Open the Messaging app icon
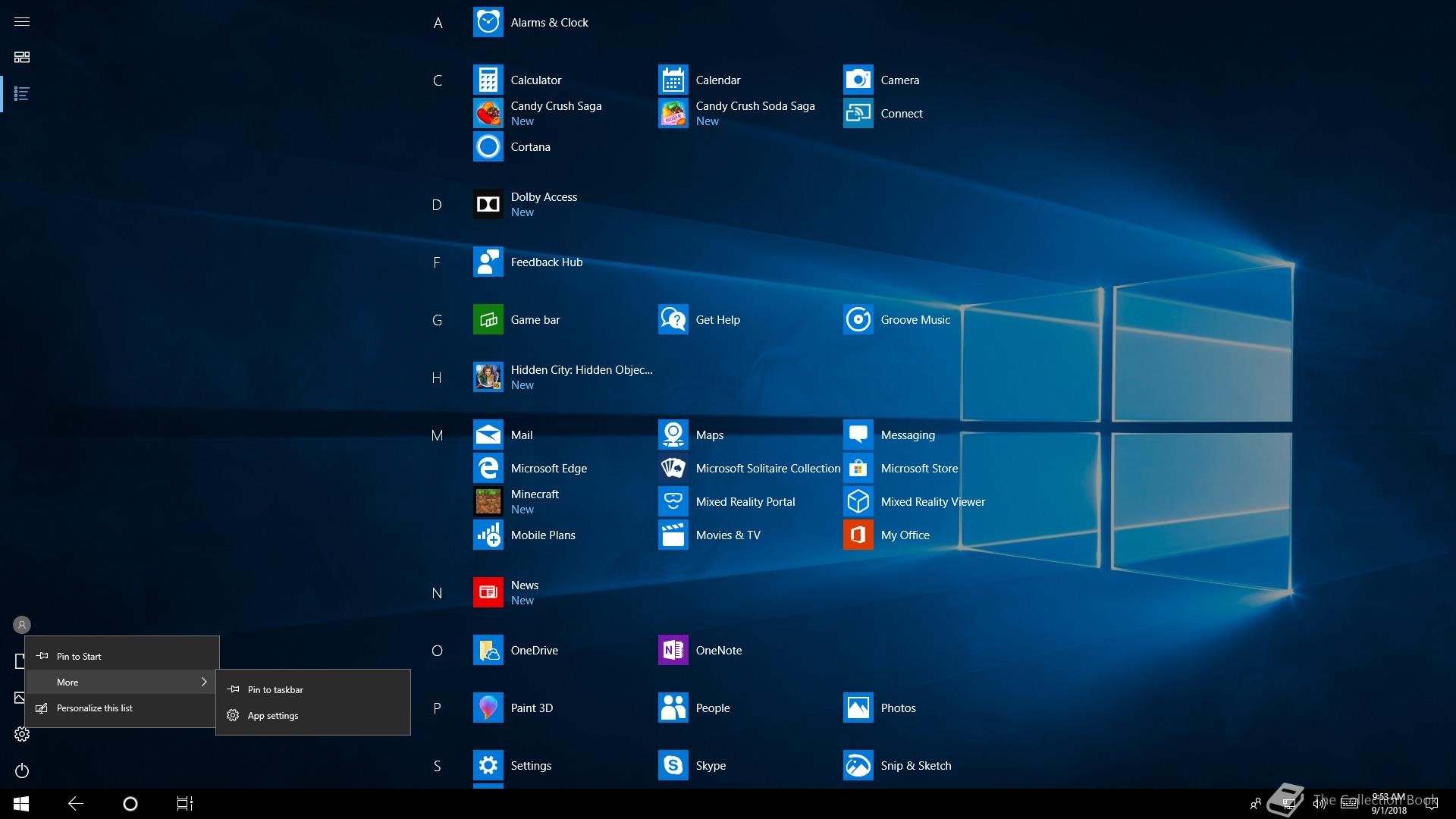This screenshot has width=1456, height=819. coord(858,435)
